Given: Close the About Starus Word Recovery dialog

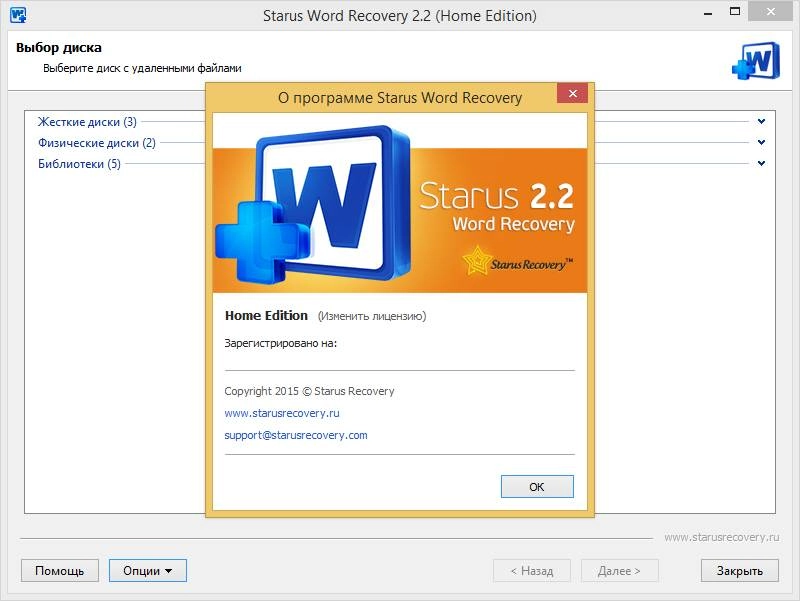Looking at the screenshot, I should [x=572, y=93].
